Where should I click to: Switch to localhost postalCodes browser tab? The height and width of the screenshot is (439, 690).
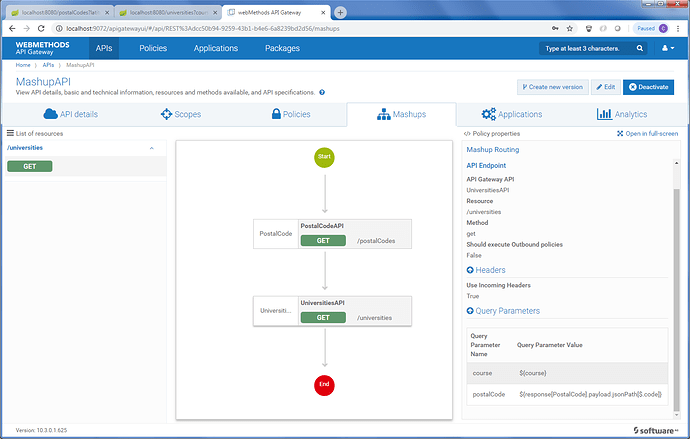point(60,13)
